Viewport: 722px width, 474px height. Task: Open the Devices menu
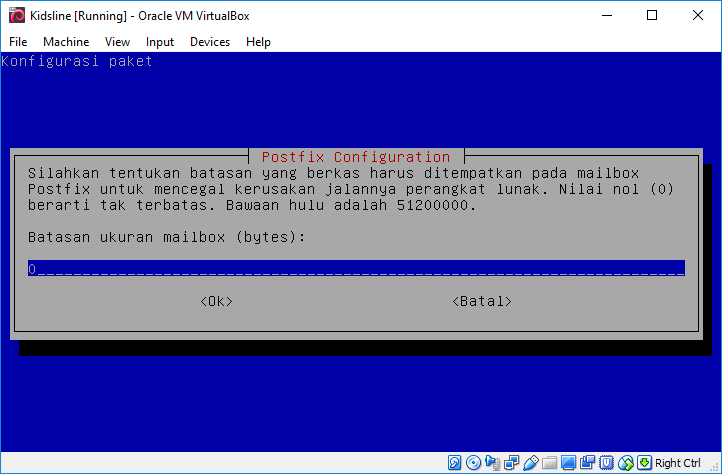click(x=210, y=42)
